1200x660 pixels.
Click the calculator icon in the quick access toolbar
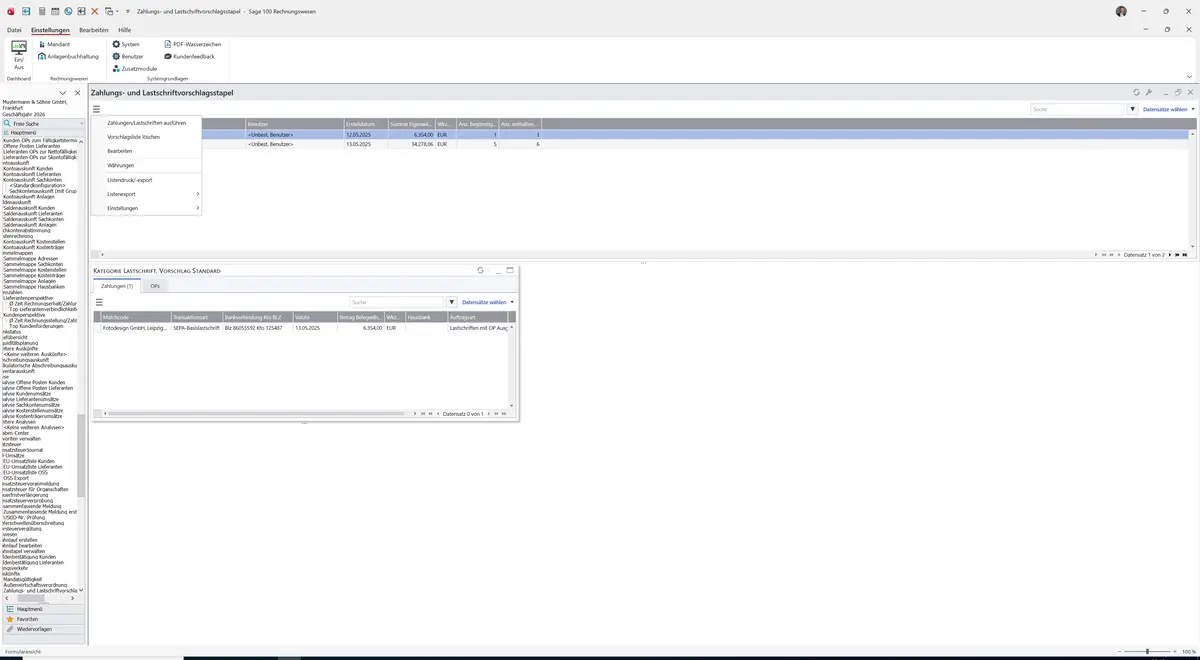click(x=41, y=11)
